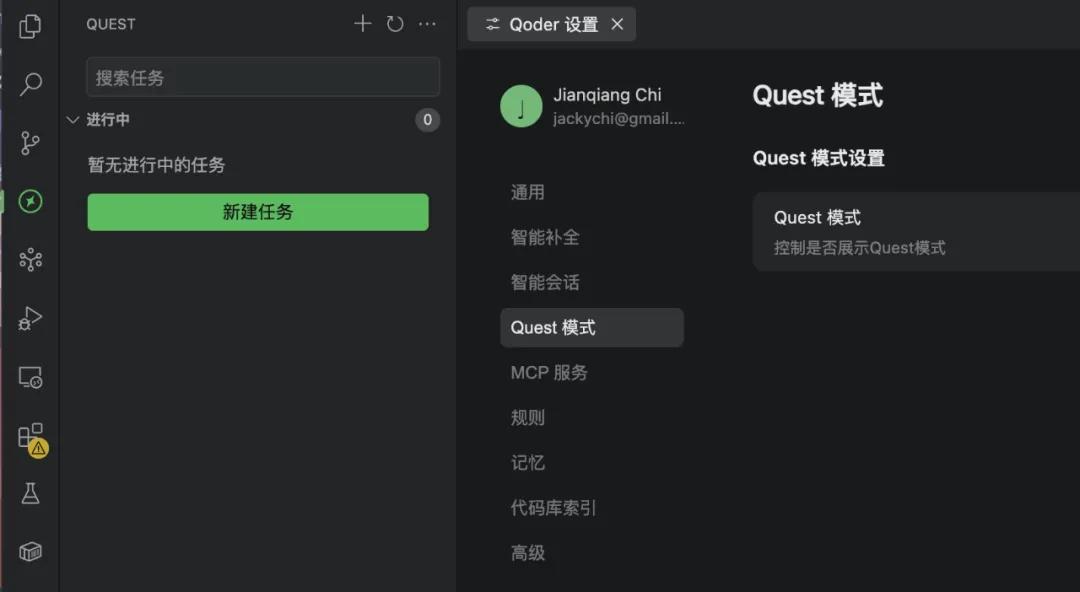Create a new task with the plus icon
Screen dimensions: 1080x592
coord(362,23)
